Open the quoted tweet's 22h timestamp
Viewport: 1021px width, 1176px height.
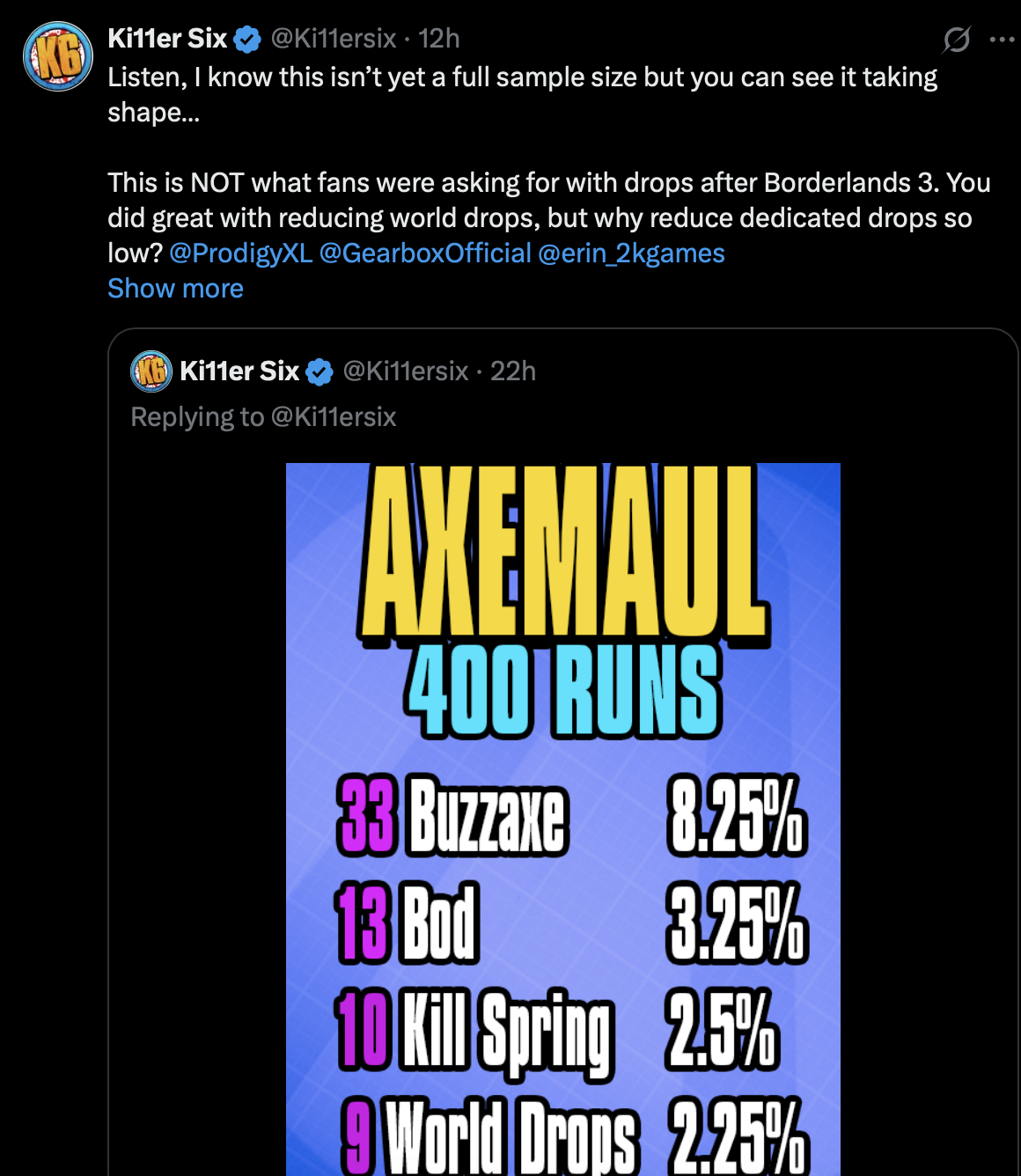coord(513,371)
